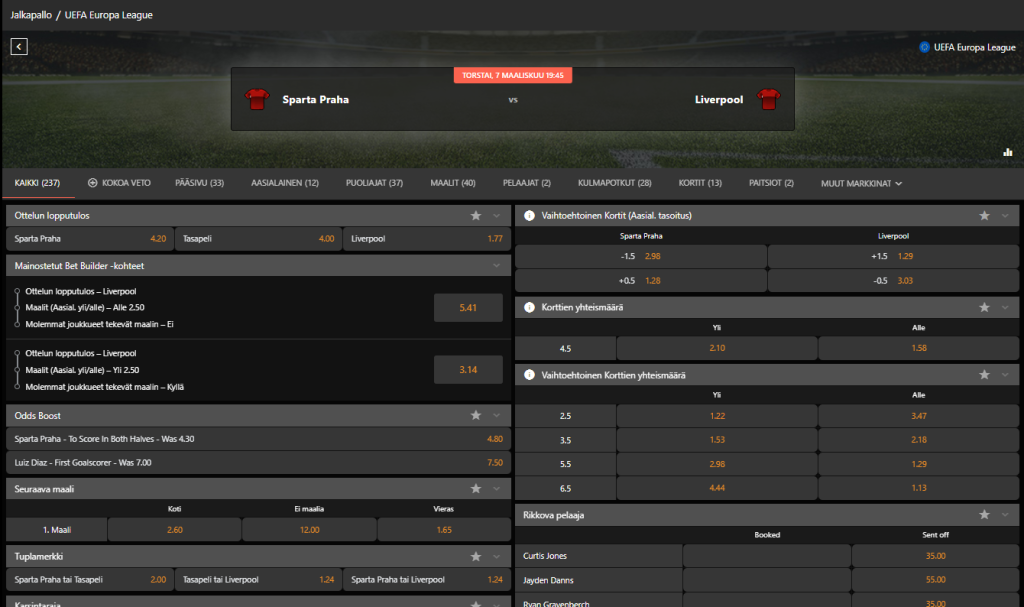
Task: Select Luiz Diaz First Goalscorer boost 7.50
Action: click(258, 463)
